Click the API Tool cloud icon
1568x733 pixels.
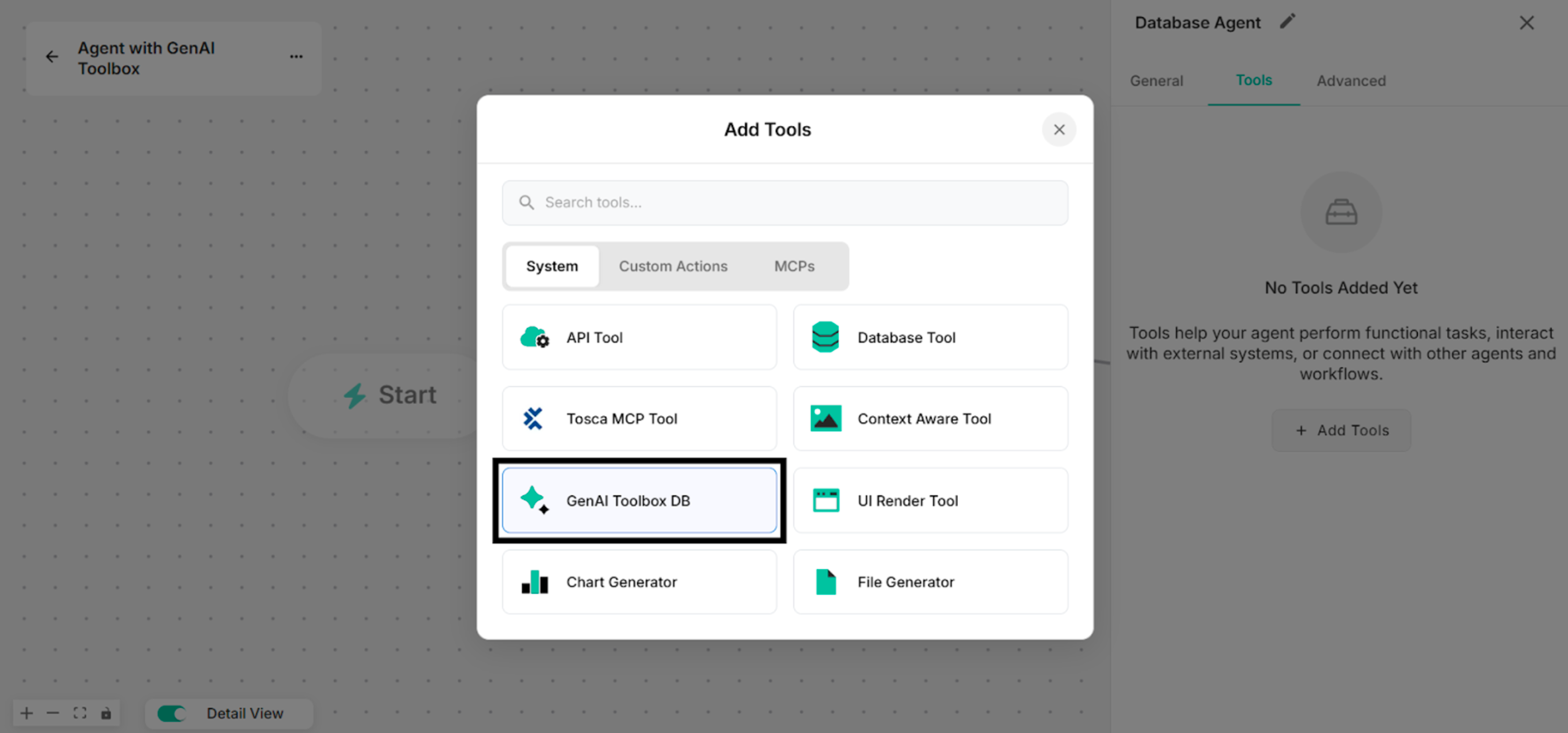coord(535,337)
